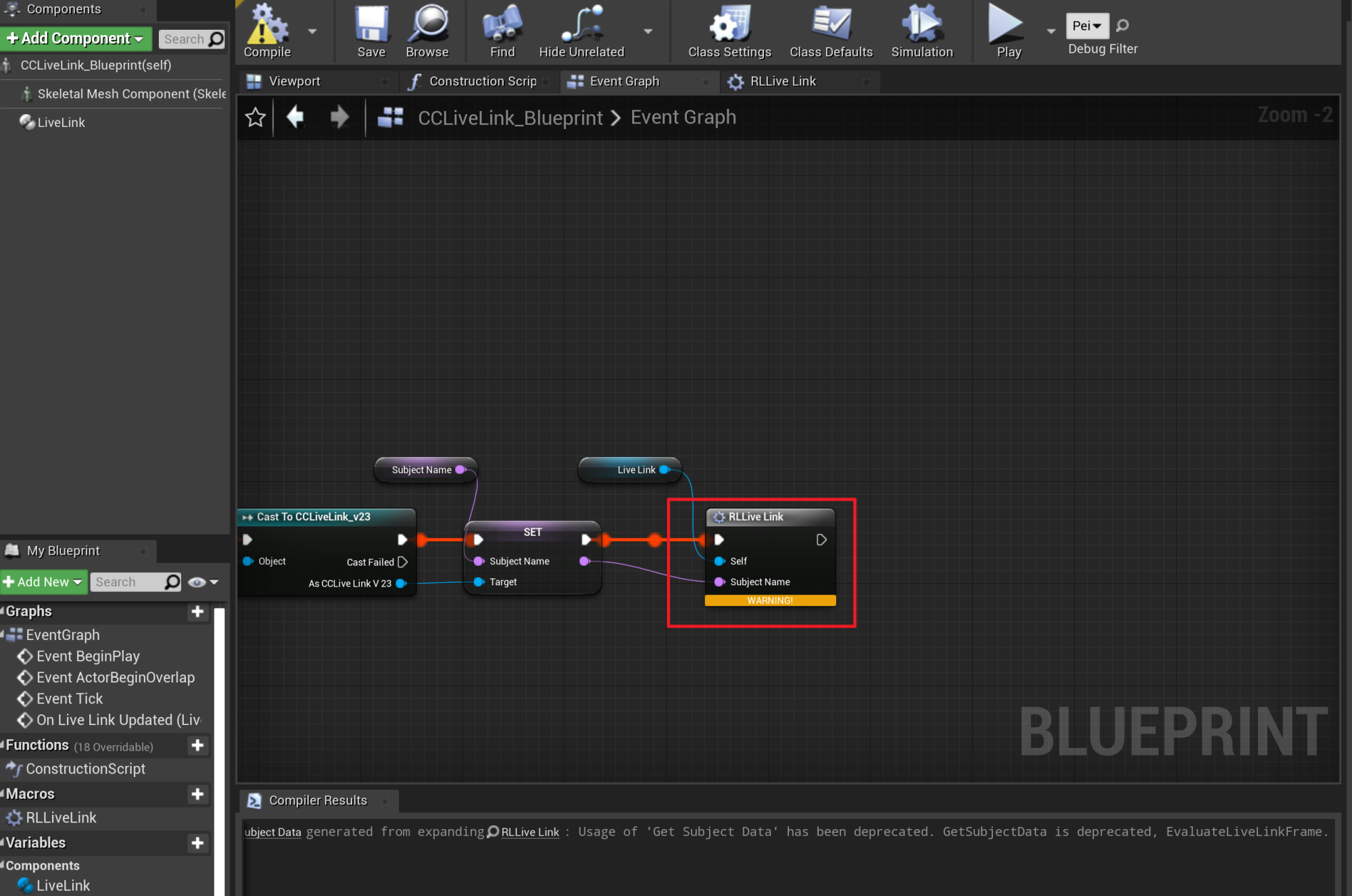
Task: Select Event BeginPlay
Action: pos(88,656)
